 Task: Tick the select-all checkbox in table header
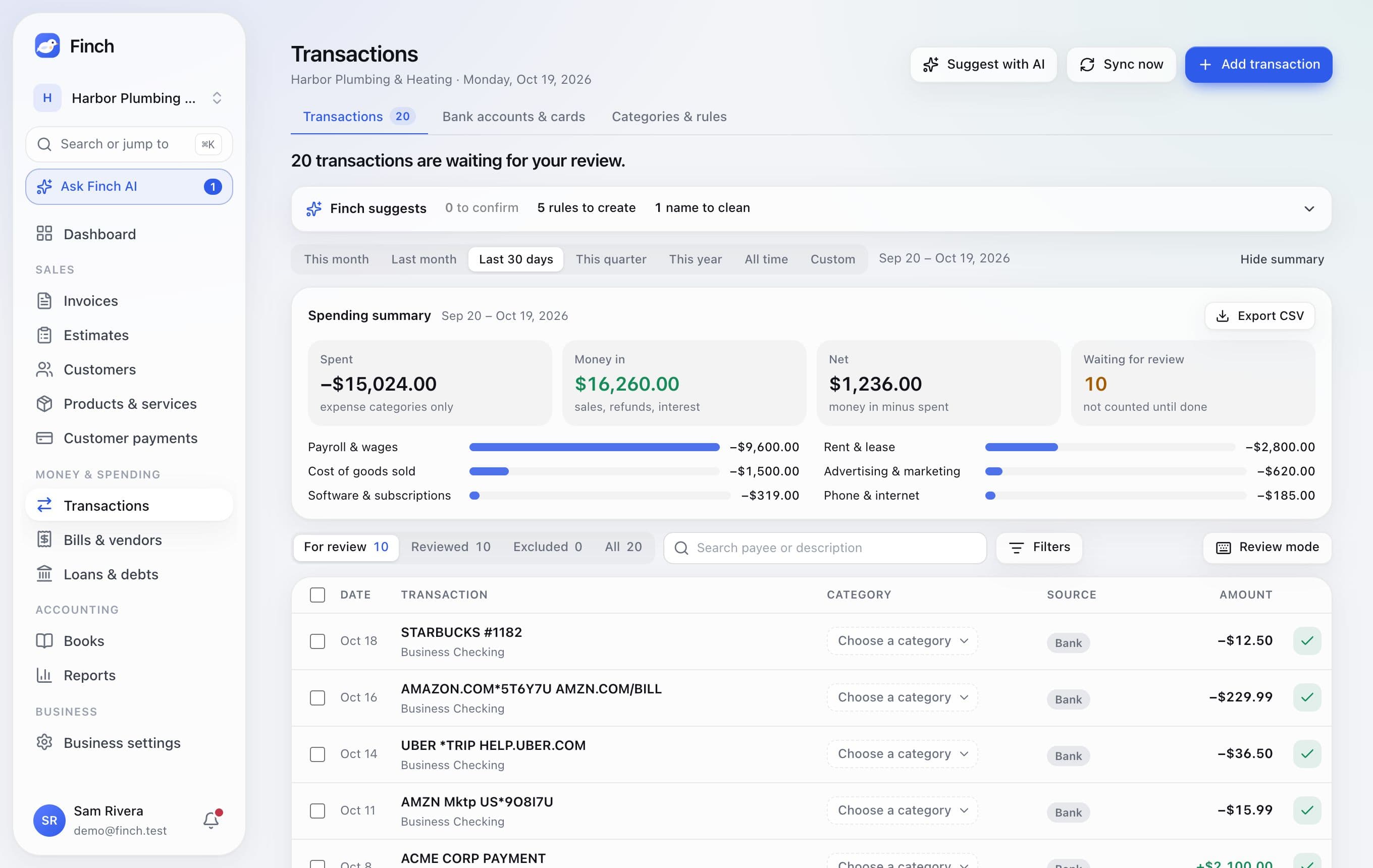(318, 595)
